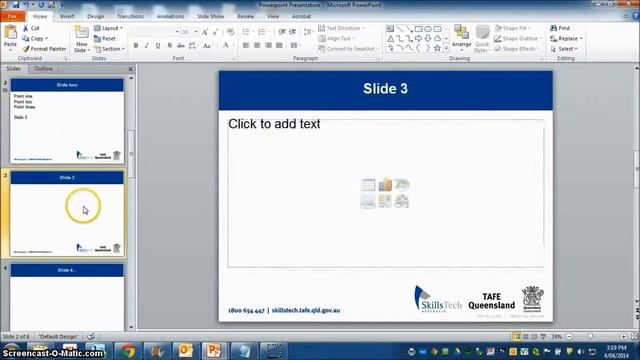Switch to the Design tab
Screen dimensions: 640x360
(96, 16)
